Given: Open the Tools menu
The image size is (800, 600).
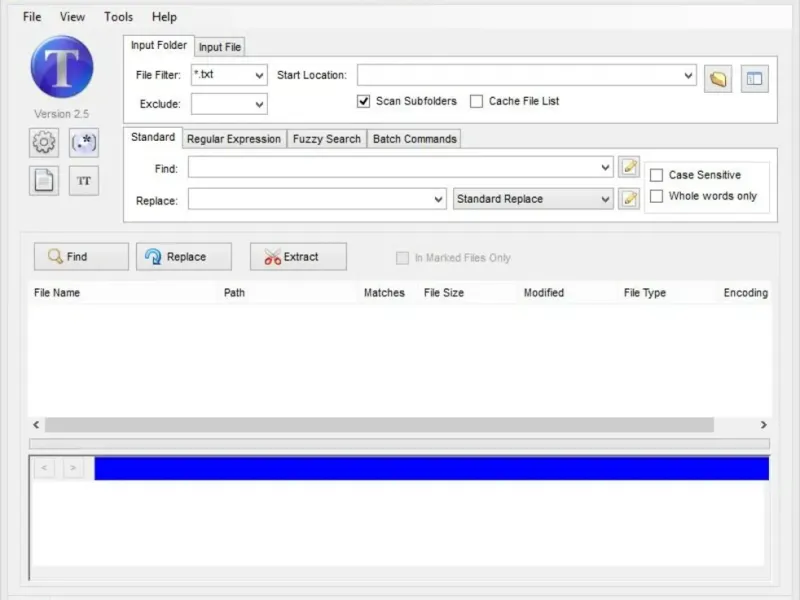Looking at the screenshot, I should 118,17.
